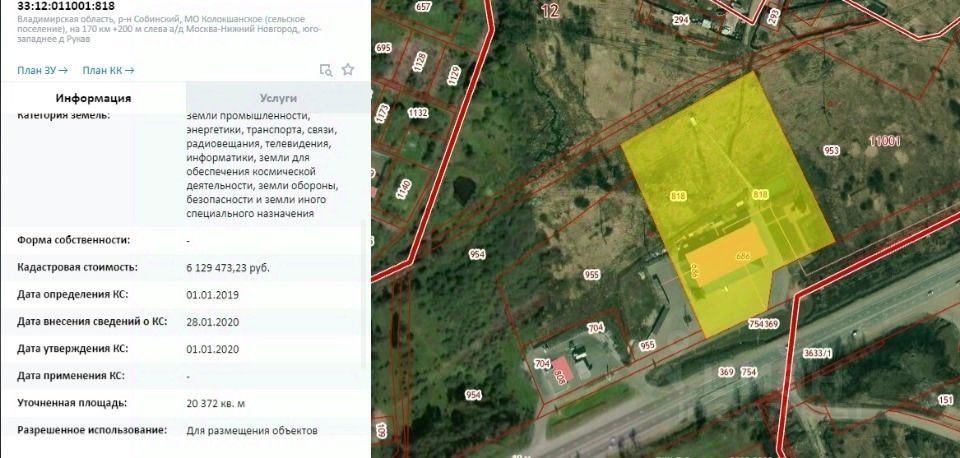Click the star favorite icon
This screenshot has height=458, width=960.
(348, 69)
